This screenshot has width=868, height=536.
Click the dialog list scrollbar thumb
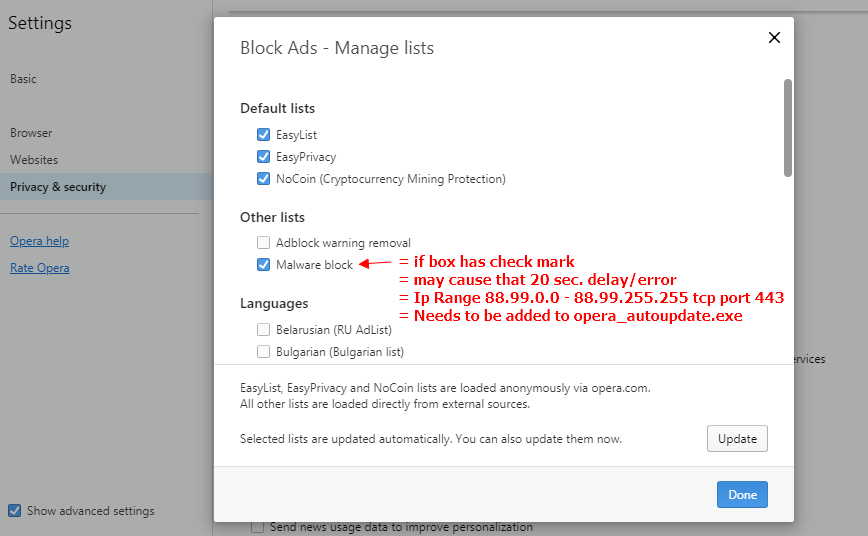pyautogui.click(x=787, y=128)
